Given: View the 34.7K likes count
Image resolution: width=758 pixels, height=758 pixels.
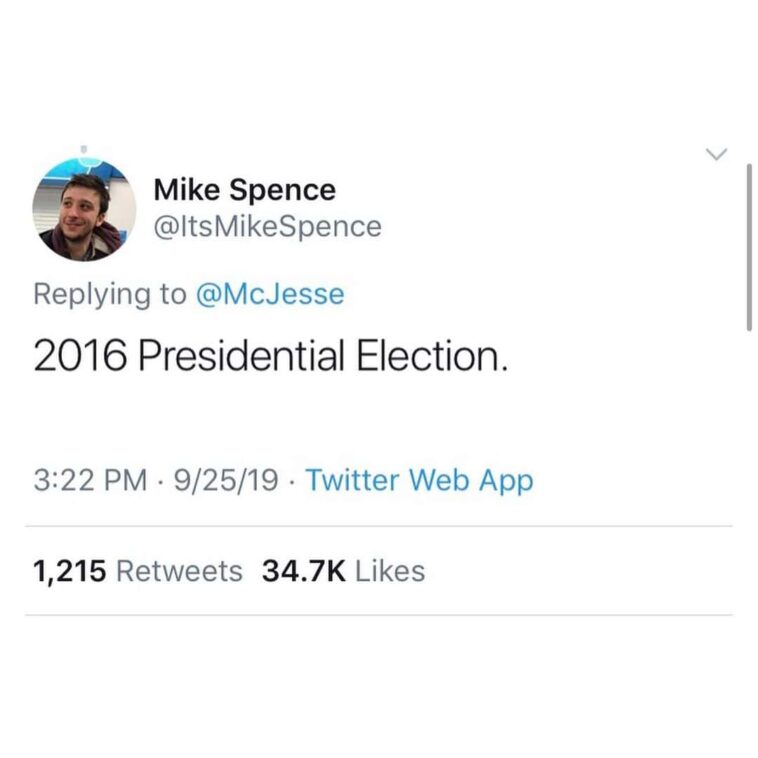Looking at the screenshot, I should tap(304, 571).
